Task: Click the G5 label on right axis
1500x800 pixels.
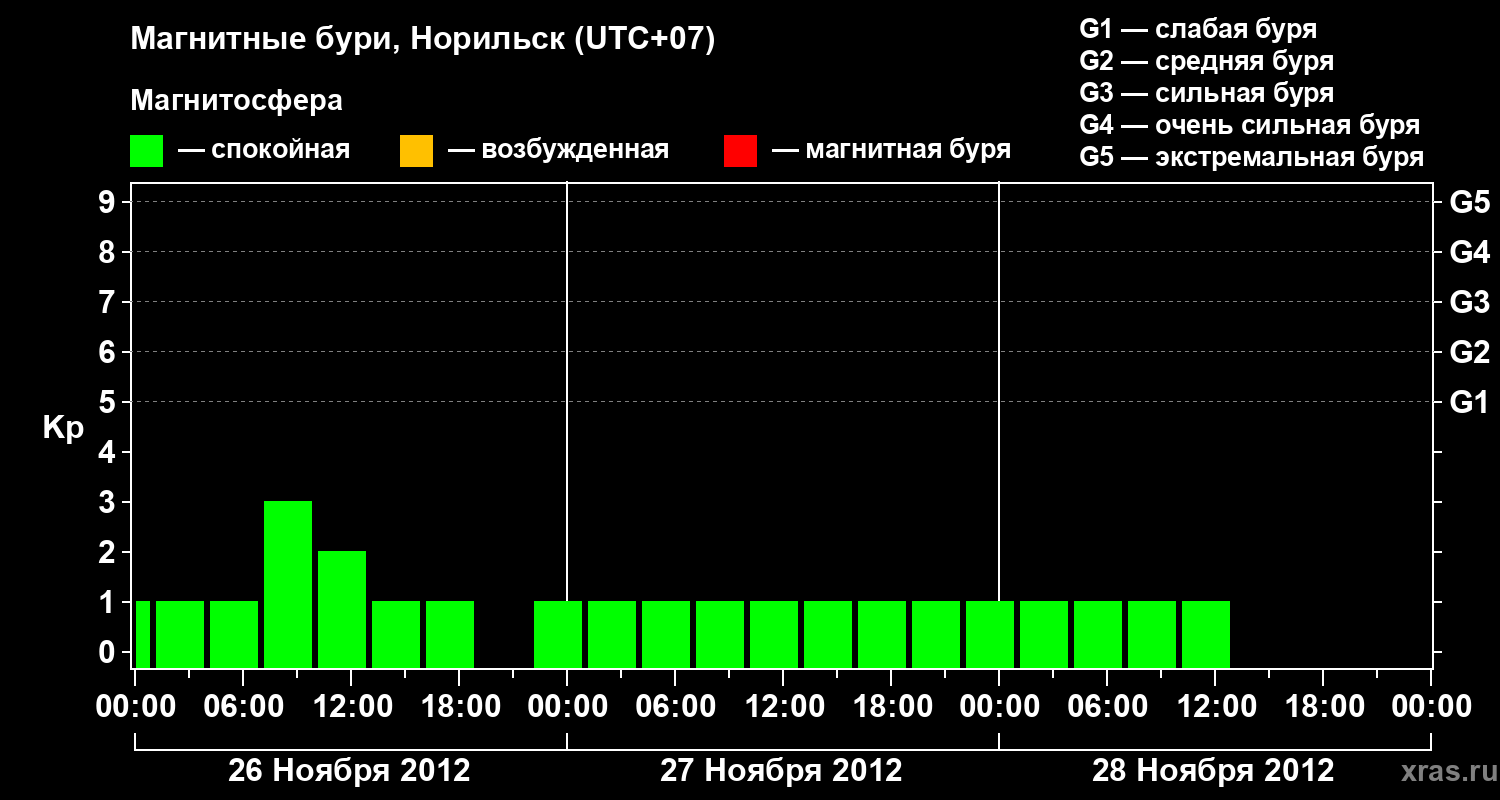Action: click(1469, 202)
